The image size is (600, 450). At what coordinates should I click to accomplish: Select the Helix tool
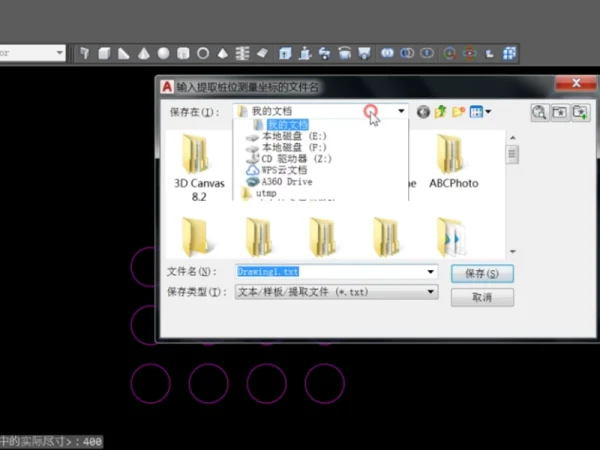pyautogui.click(x=242, y=53)
